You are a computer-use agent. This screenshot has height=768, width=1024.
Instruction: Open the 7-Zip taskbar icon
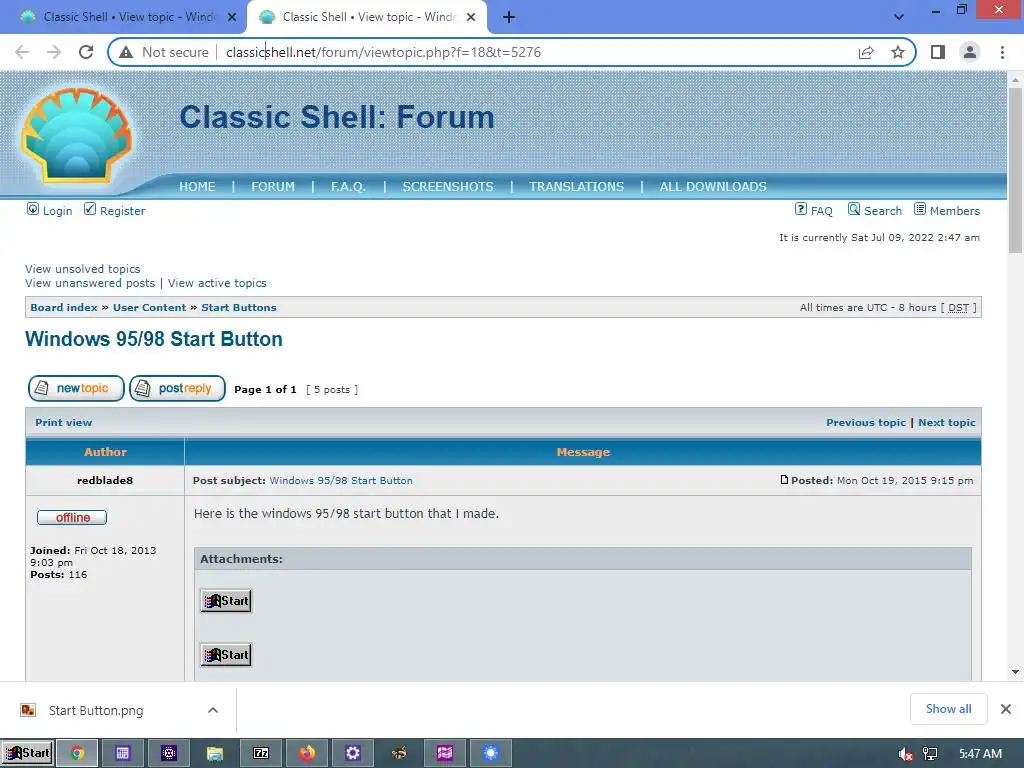click(x=261, y=754)
